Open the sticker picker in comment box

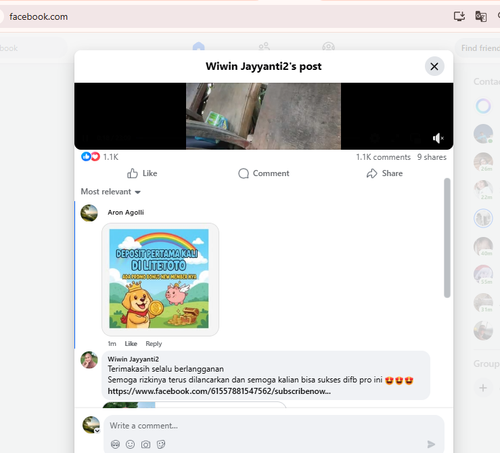161,444
